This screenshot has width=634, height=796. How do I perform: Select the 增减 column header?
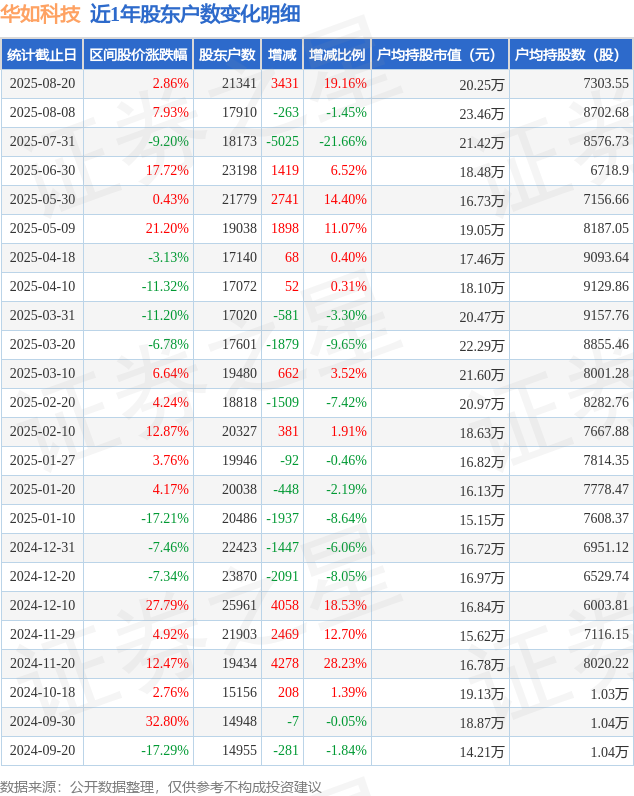pos(282,54)
